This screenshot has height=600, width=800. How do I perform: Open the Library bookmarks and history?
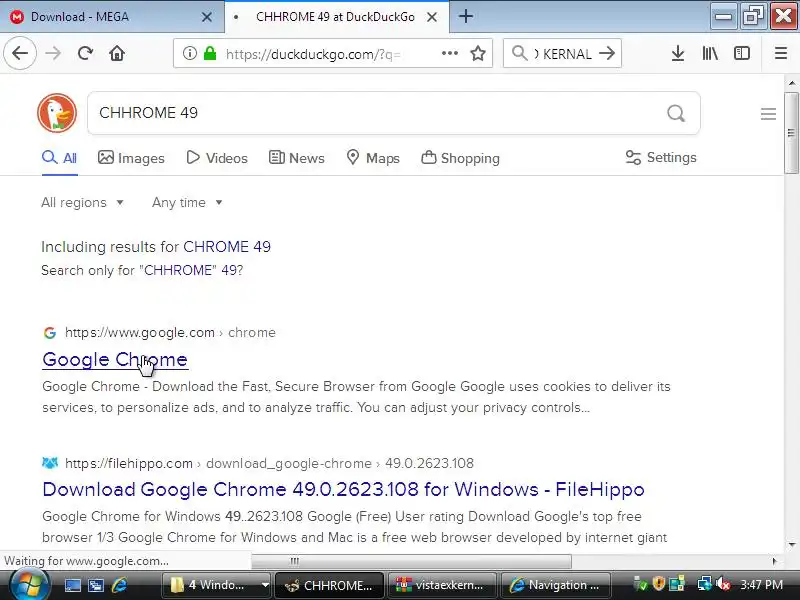pos(710,53)
